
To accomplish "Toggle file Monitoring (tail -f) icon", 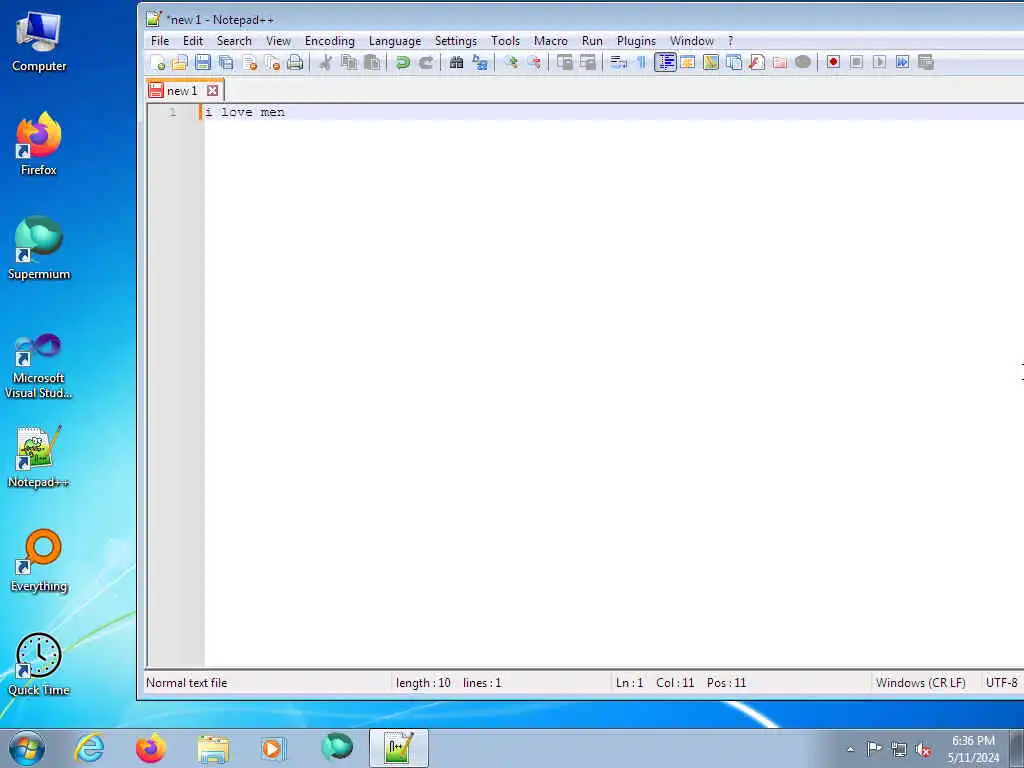I will coord(803,63).
